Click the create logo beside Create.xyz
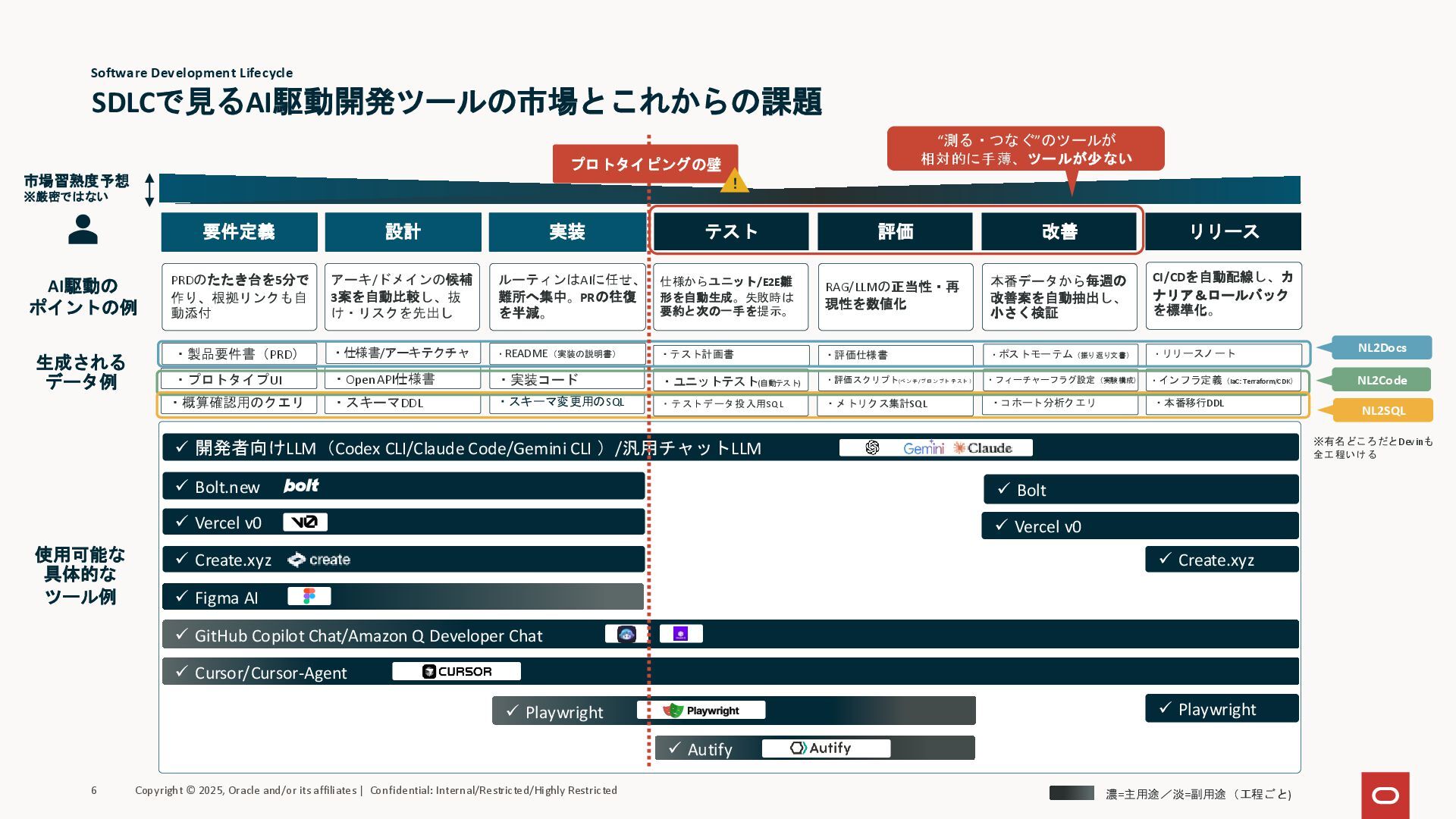The width and height of the screenshot is (1456, 819). tap(318, 560)
